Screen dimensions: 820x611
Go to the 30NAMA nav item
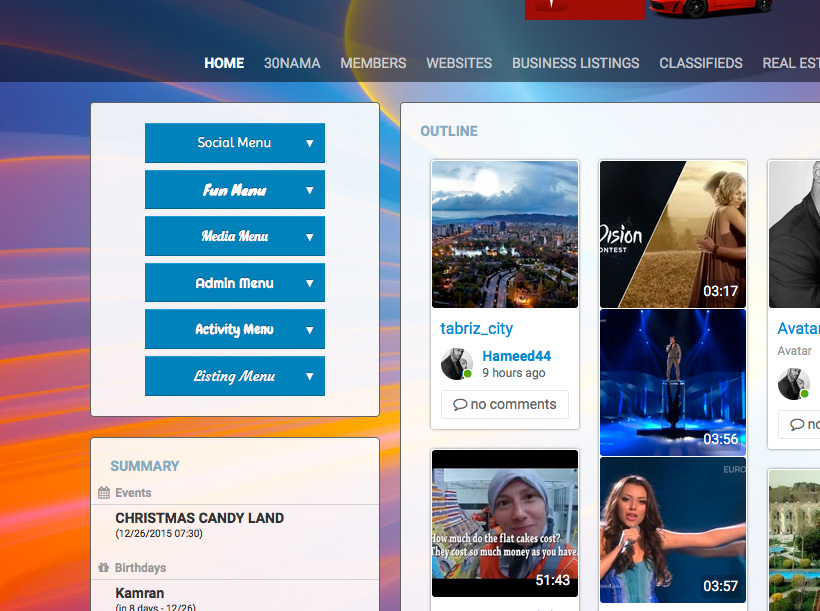pos(292,63)
